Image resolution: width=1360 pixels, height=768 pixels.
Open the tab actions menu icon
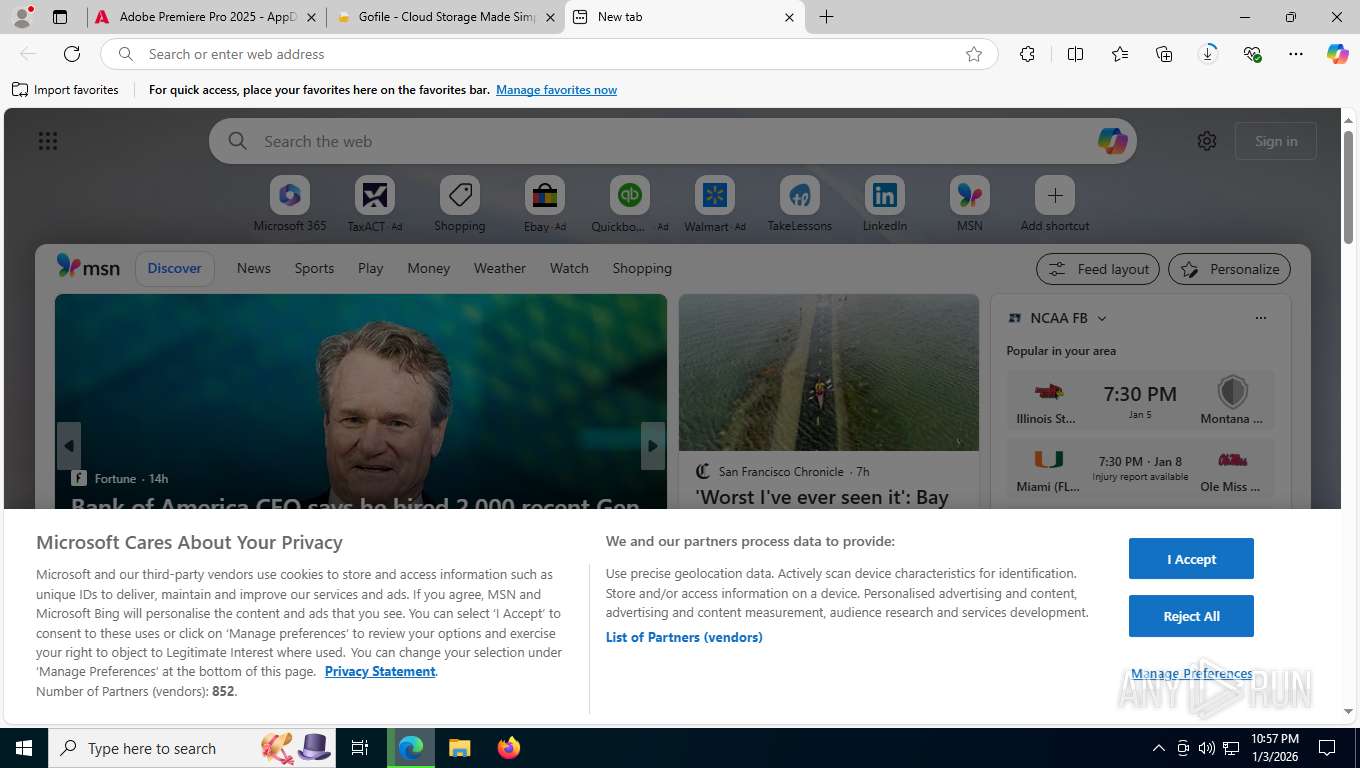[60, 17]
